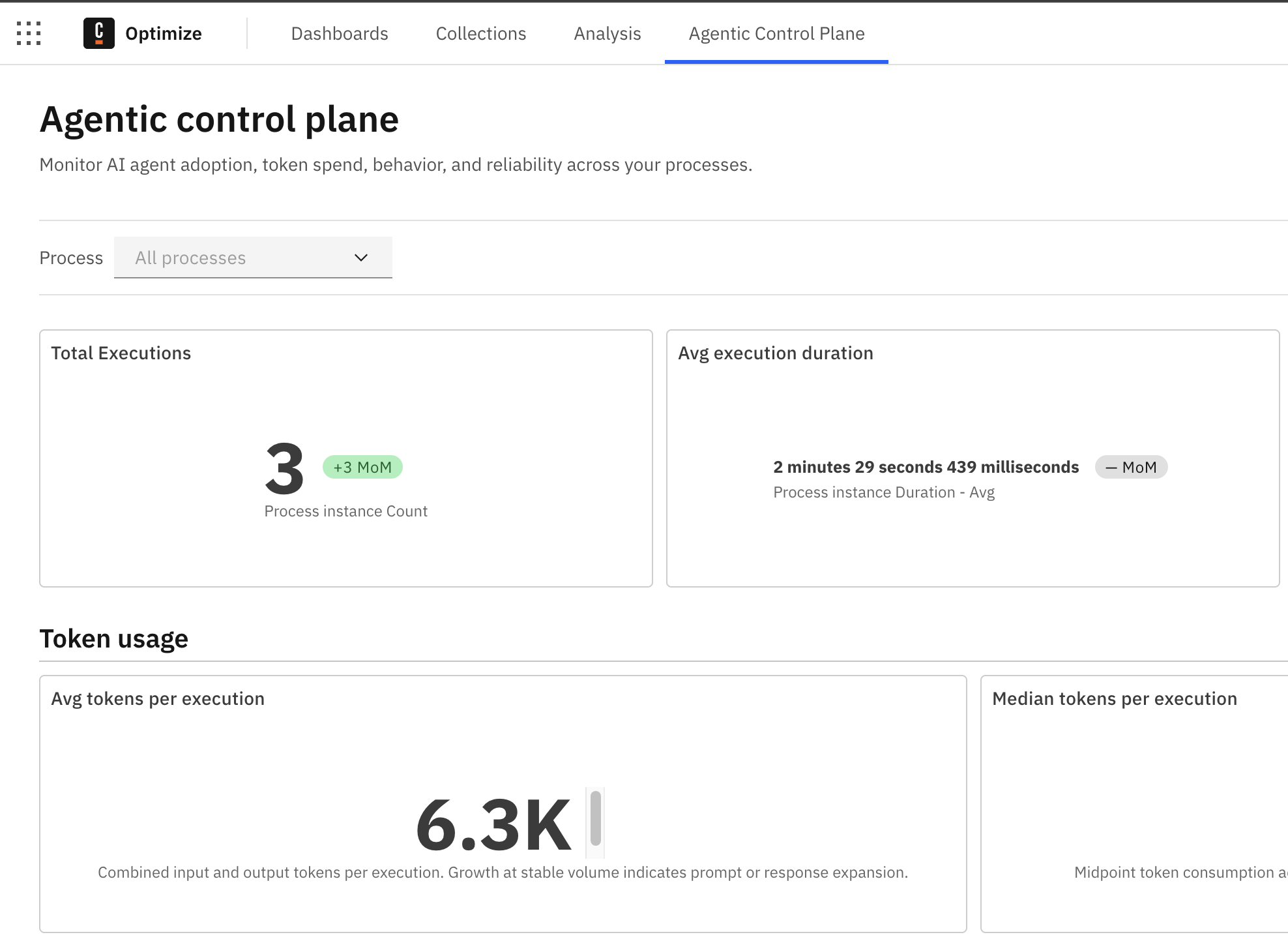Viewport: 1288px width, 939px height.
Task: Click the number 3 execution count
Action: coord(284,468)
